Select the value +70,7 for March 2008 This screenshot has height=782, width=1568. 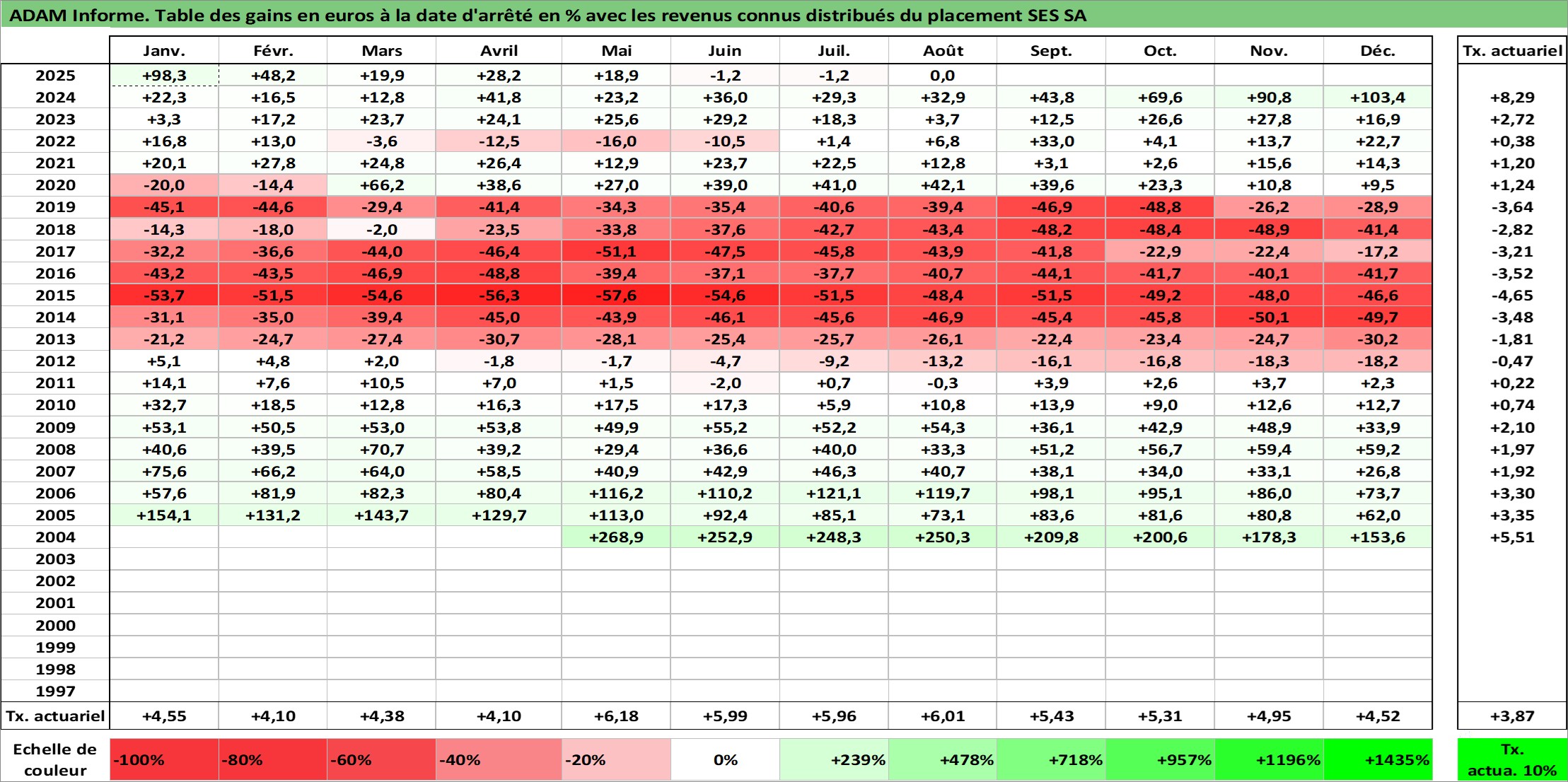(x=382, y=449)
